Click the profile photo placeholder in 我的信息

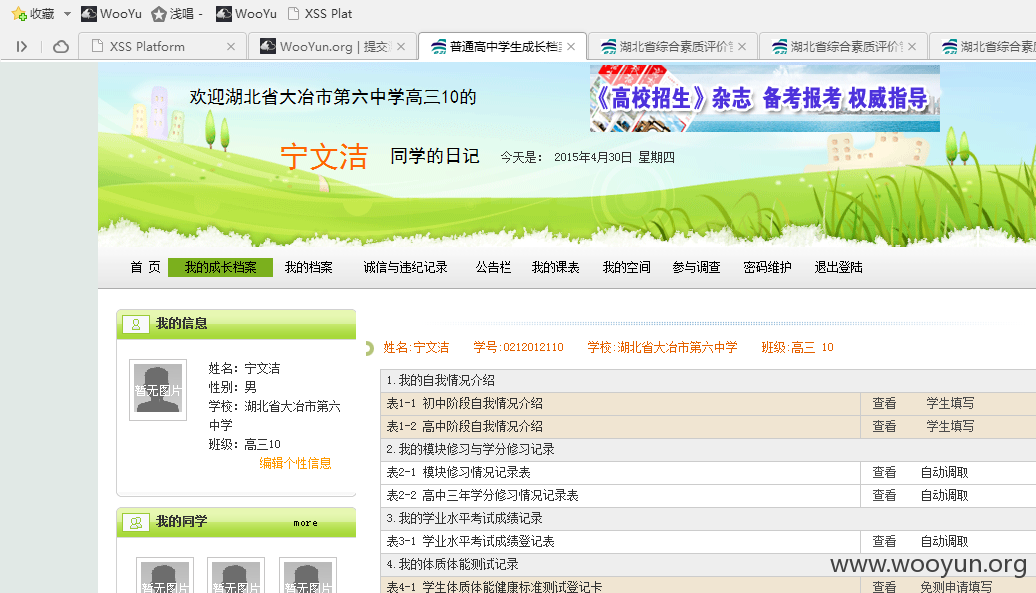[158, 390]
